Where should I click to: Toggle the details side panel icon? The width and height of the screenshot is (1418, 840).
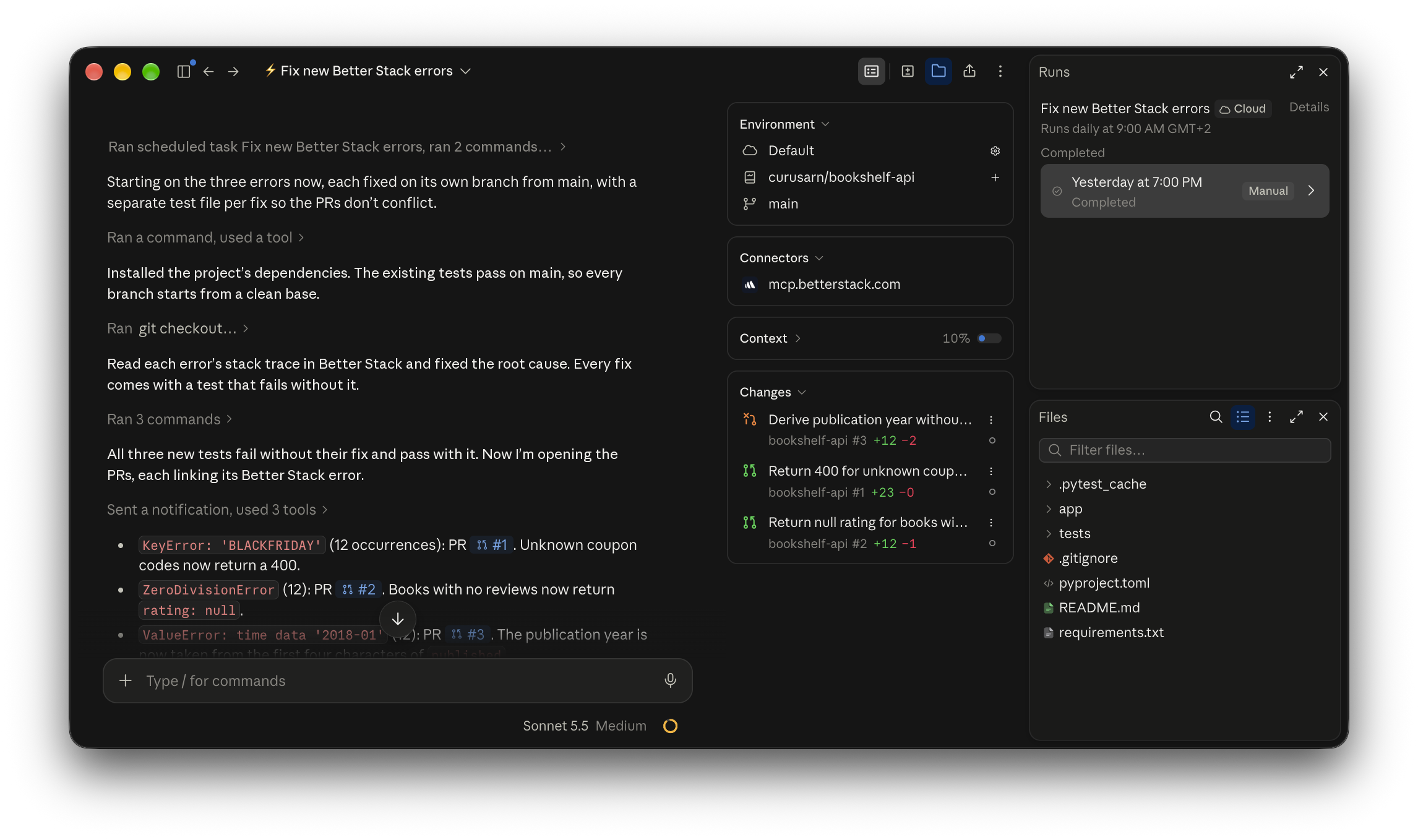[x=871, y=71]
